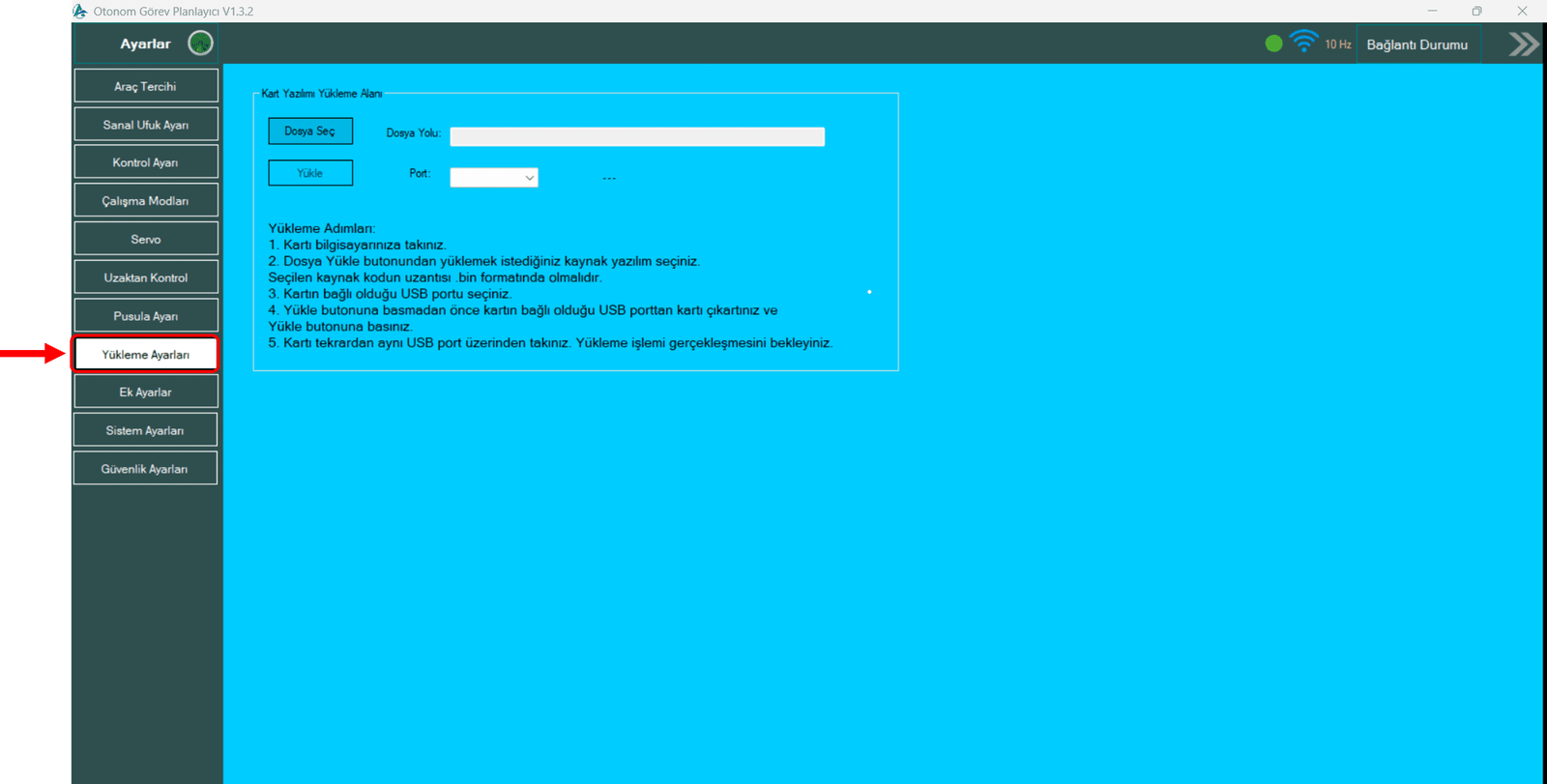The width and height of the screenshot is (1547, 784).
Task: Close the Otonom Görev Planlayıcı window
Action: (x=1522, y=11)
